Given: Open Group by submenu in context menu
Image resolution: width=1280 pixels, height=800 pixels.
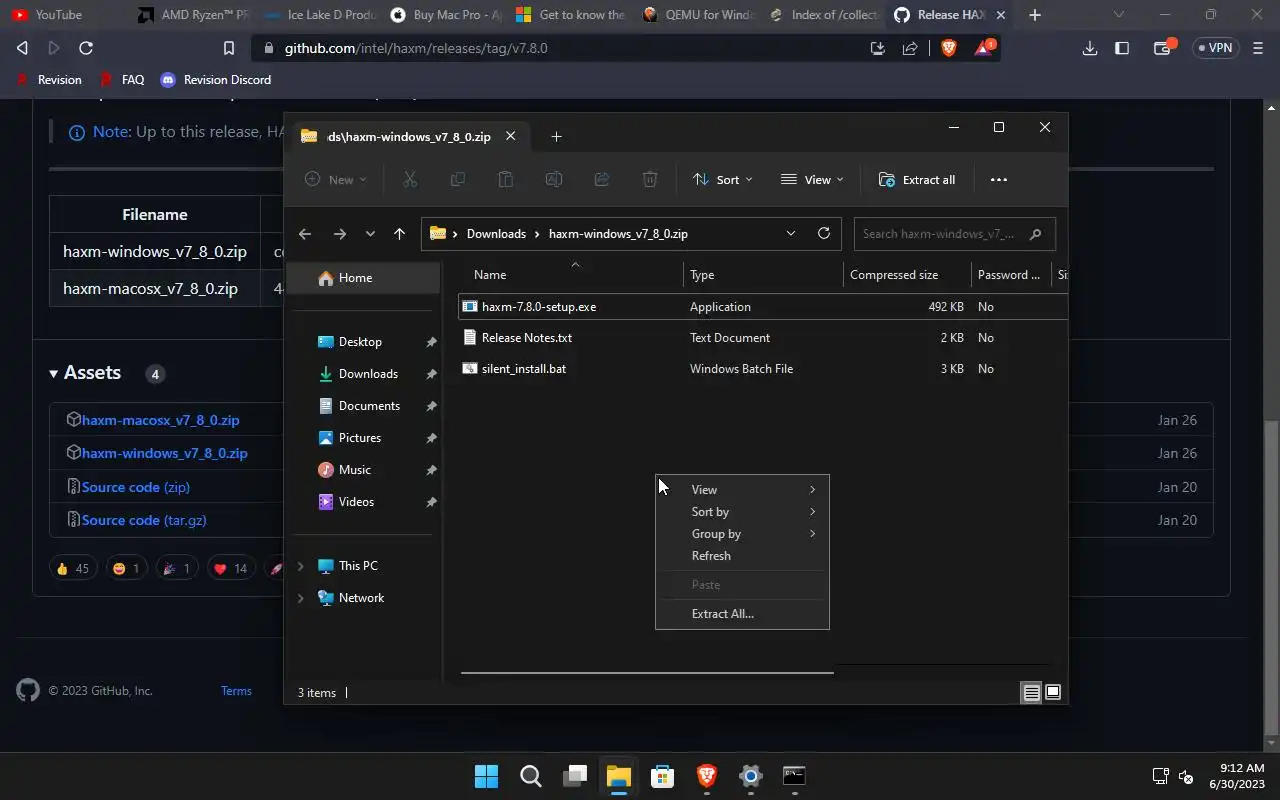Looking at the screenshot, I should coord(742,534).
